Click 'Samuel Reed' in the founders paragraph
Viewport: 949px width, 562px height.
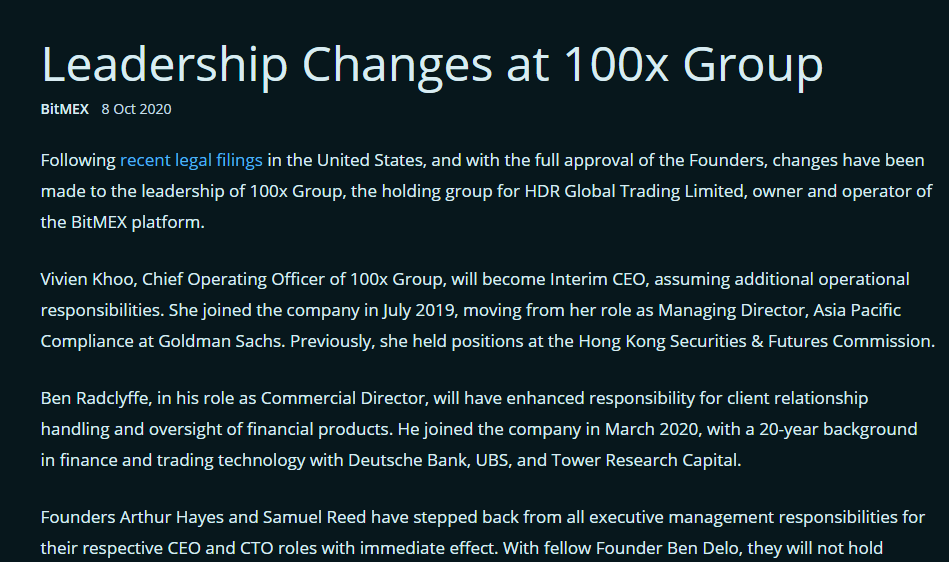click(x=314, y=517)
